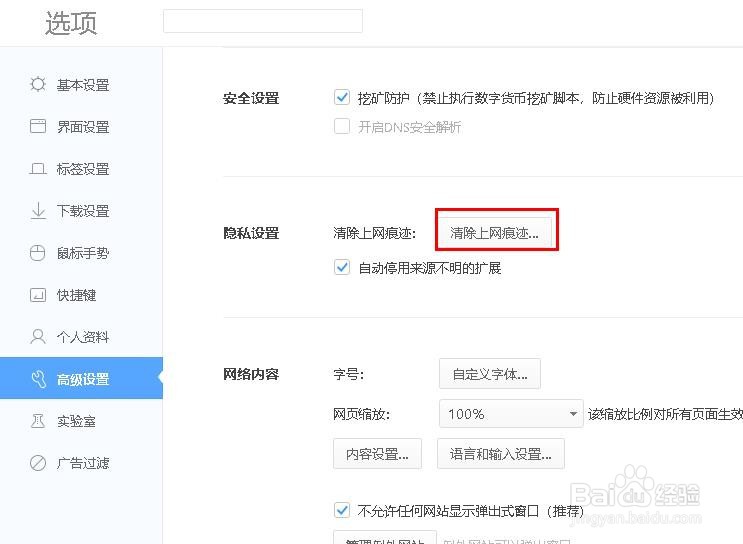Click the 内容设置... button
The width and height of the screenshot is (743, 544).
(377, 454)
